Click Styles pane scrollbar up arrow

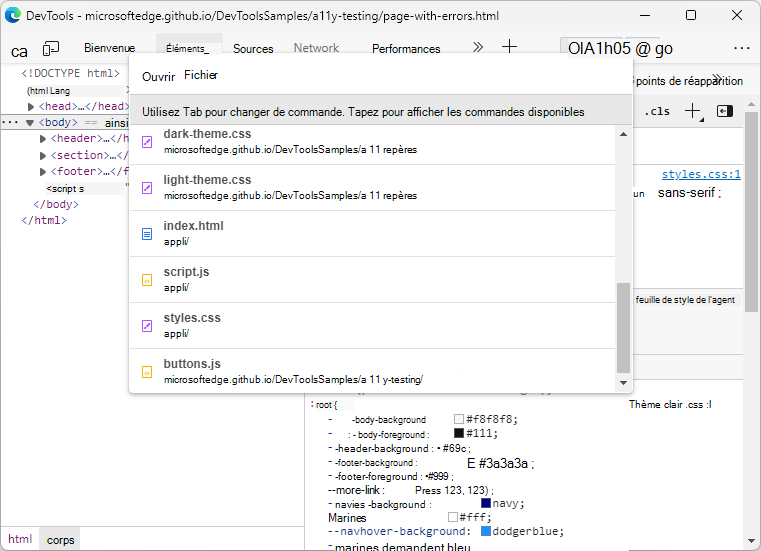751,104
